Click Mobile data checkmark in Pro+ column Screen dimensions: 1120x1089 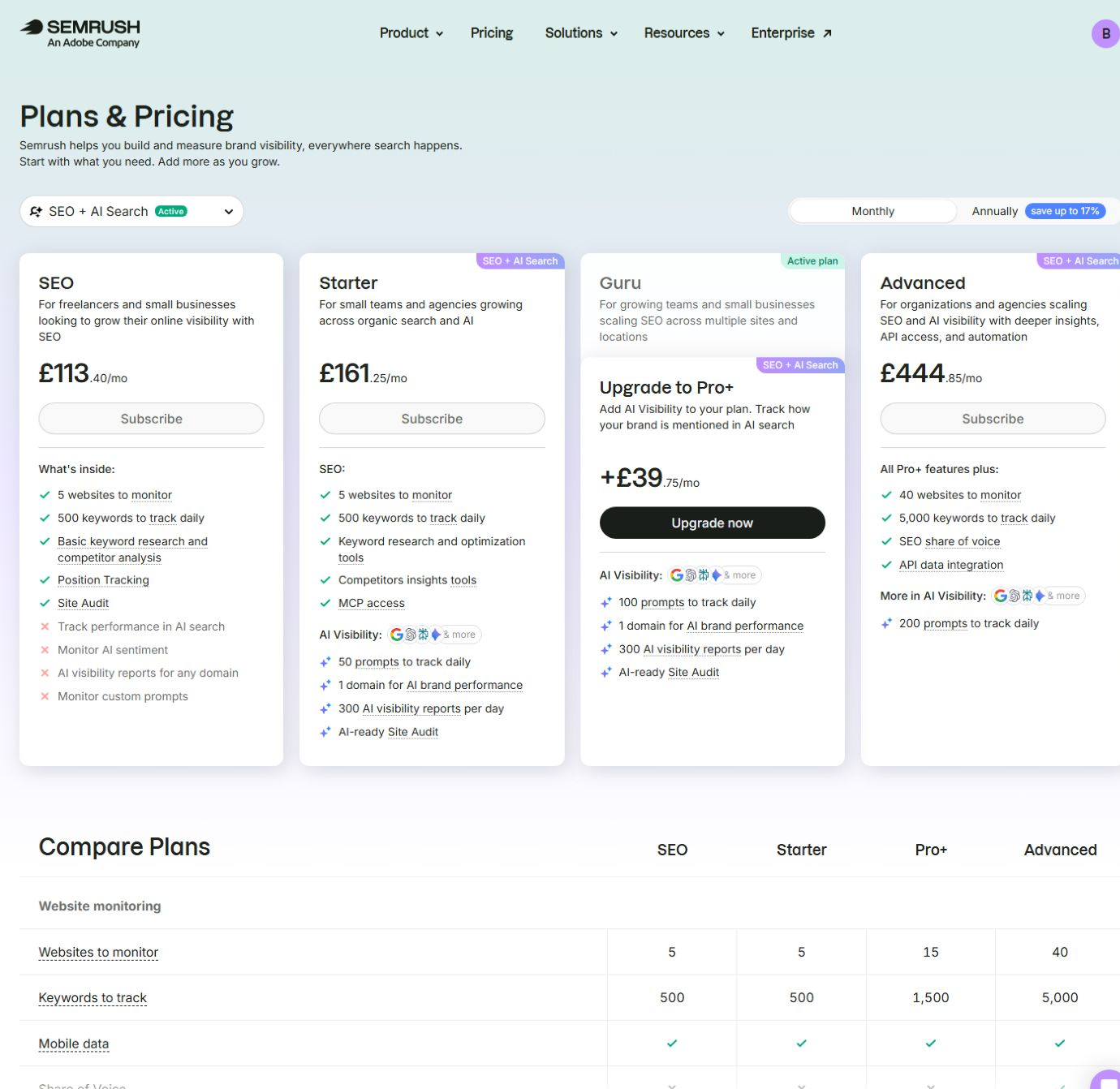click(x=931, y=1044)
